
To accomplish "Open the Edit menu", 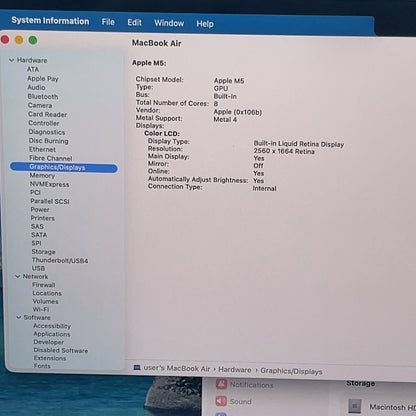I will [134, 22].
